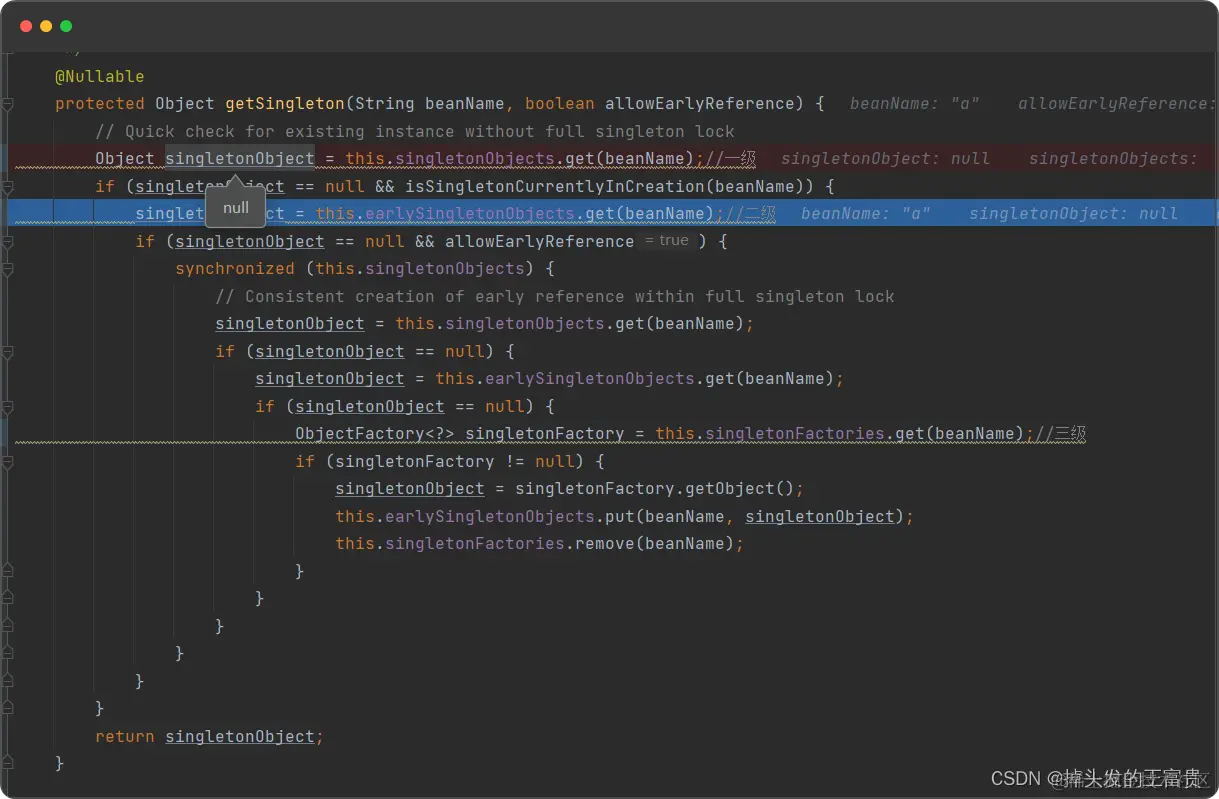Click singletonFactories on the 三级 line

pos(795,434)
